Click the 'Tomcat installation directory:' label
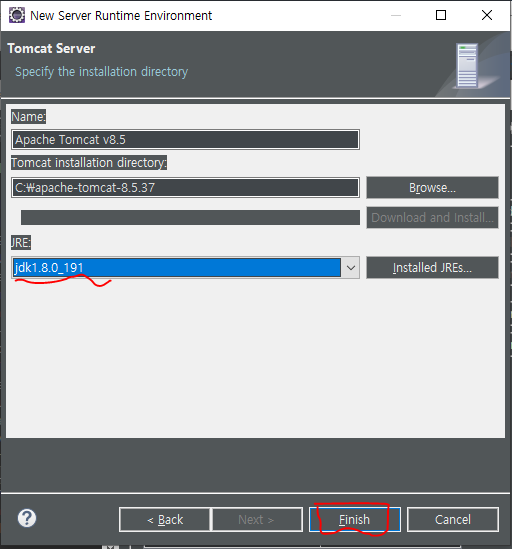This screenshot has height=549, width=512. [89, 163]
